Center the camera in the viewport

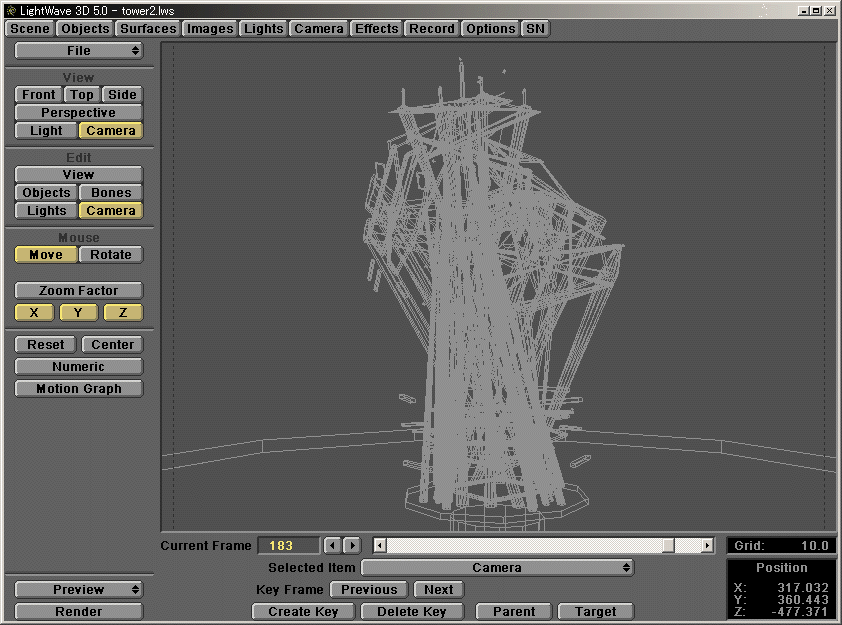click(112, 344)
